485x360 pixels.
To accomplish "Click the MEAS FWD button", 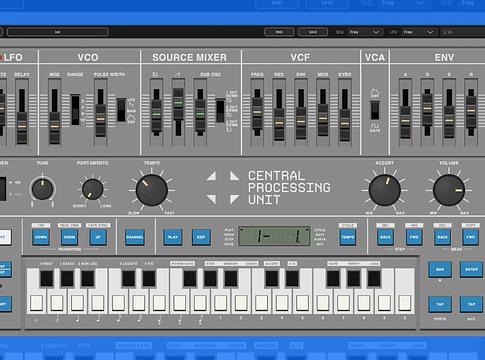I will (471, 237).
